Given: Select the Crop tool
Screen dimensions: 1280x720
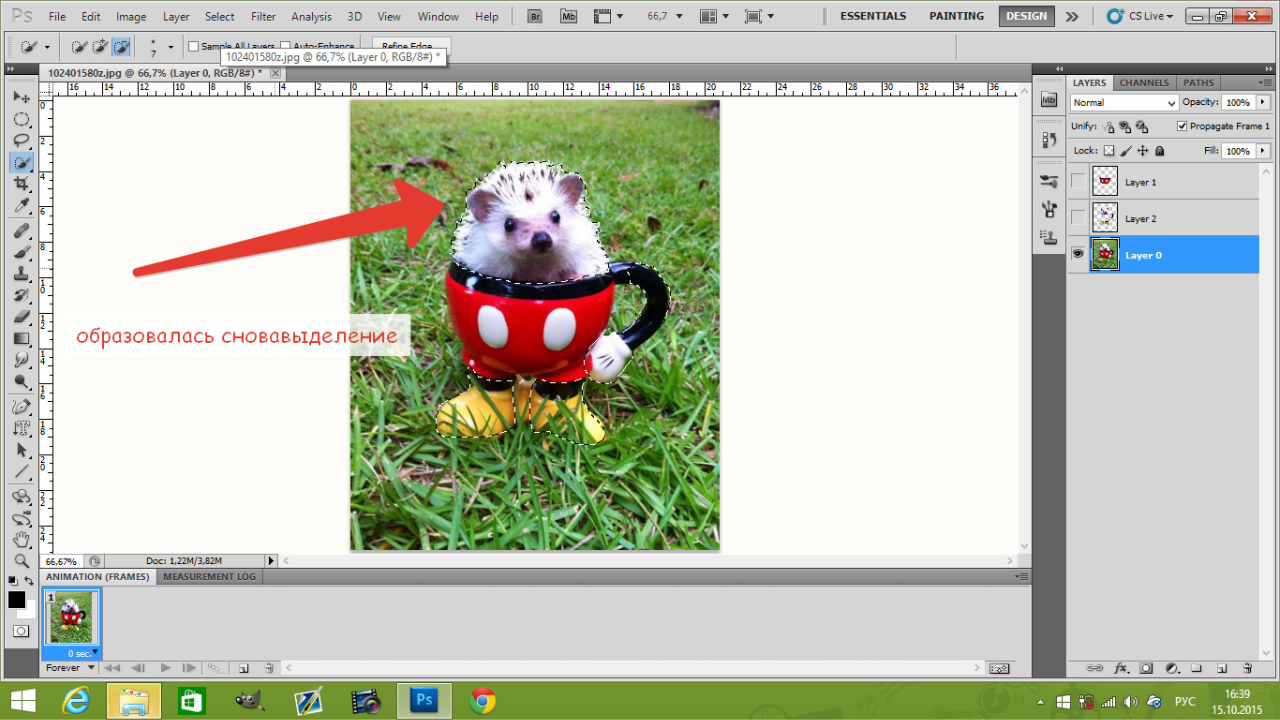Looking at the screenshot, I should (x=21, y=184).
